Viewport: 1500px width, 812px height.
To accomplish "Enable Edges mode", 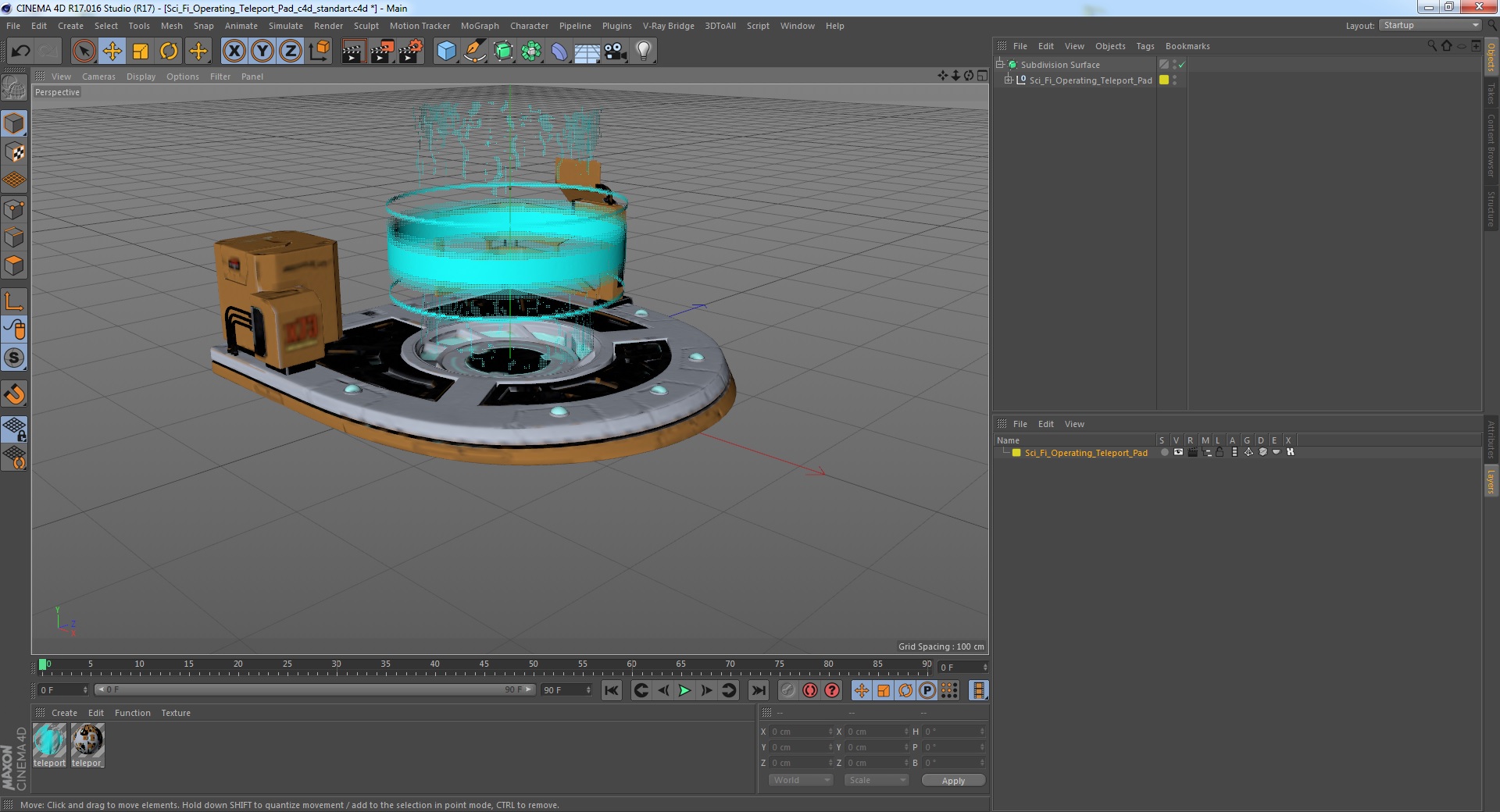I will 14,237.
